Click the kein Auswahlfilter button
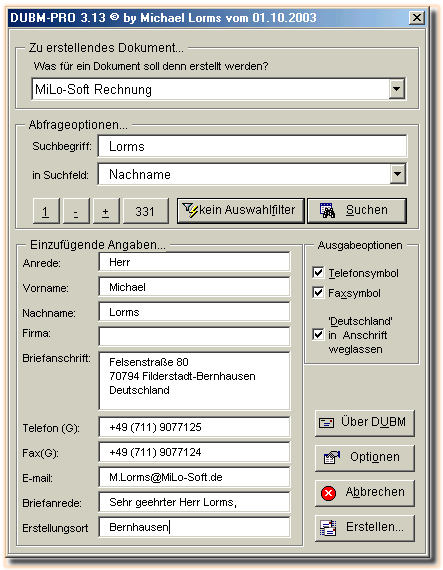443x570 pixels. pos(240,210)
